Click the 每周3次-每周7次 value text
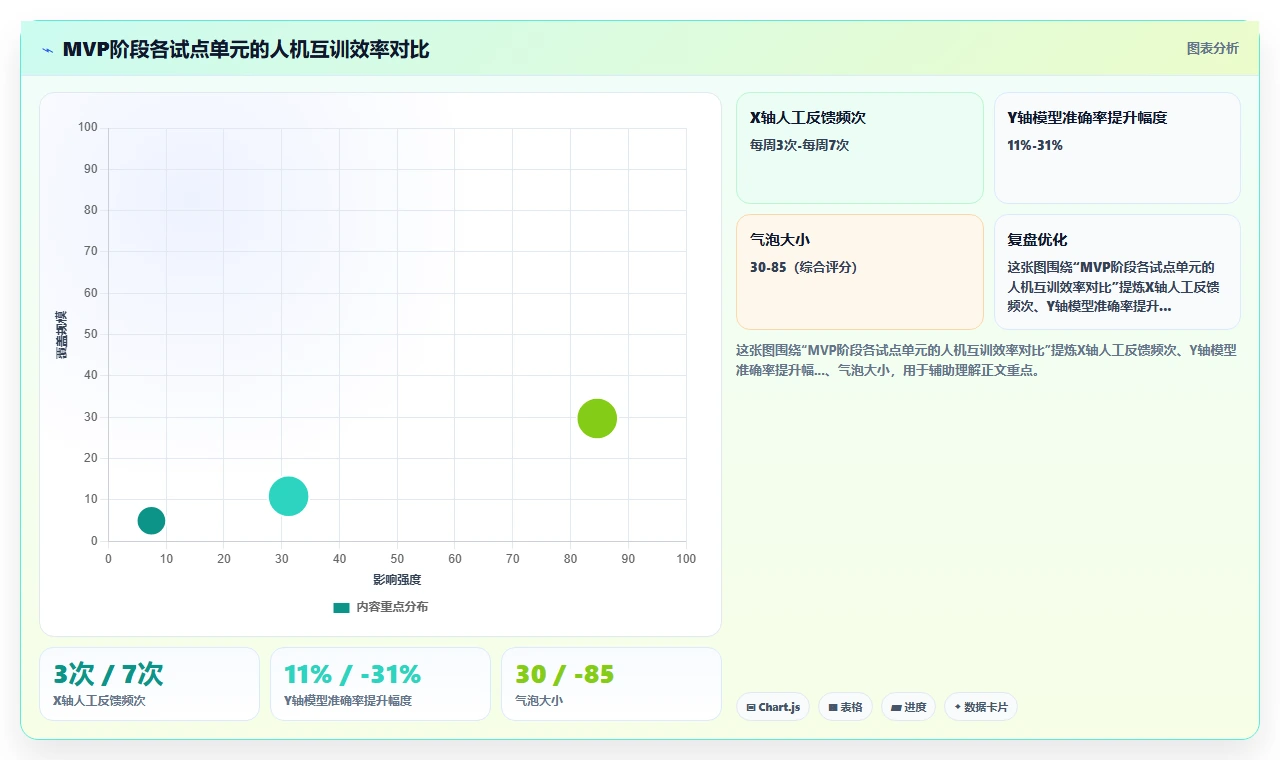 [x=799, y=145]
